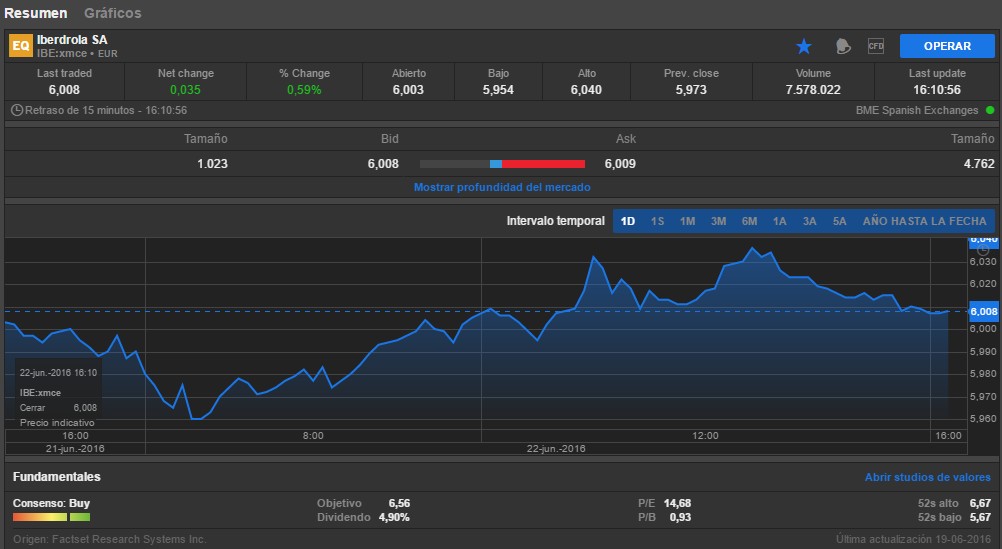Select the 3M time interval

pos(718,221)
